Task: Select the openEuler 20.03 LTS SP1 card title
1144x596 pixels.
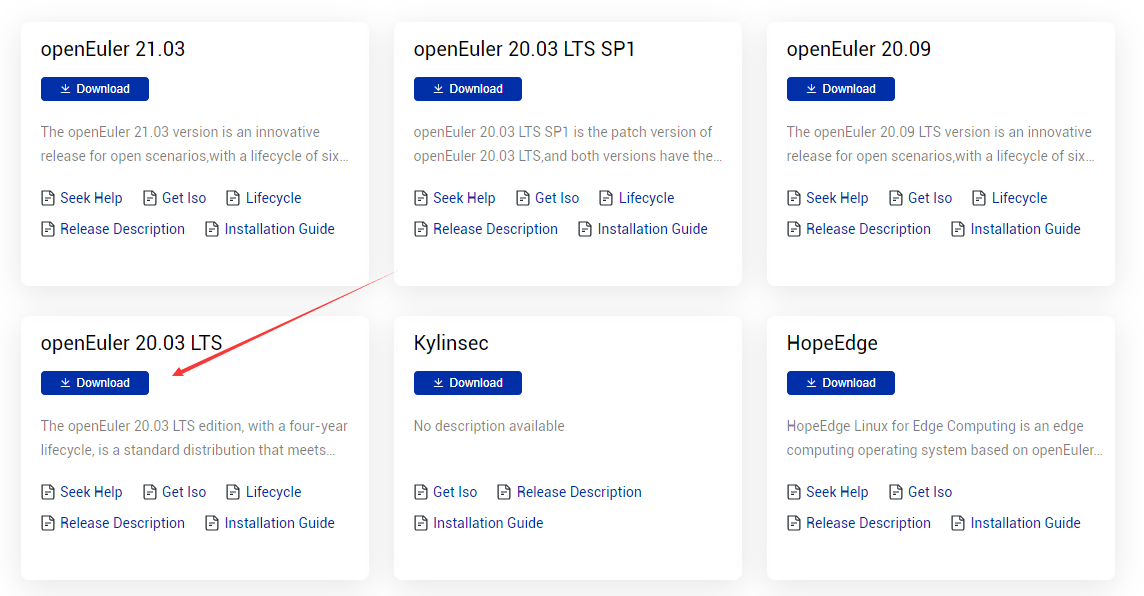Action: (524, 49)
